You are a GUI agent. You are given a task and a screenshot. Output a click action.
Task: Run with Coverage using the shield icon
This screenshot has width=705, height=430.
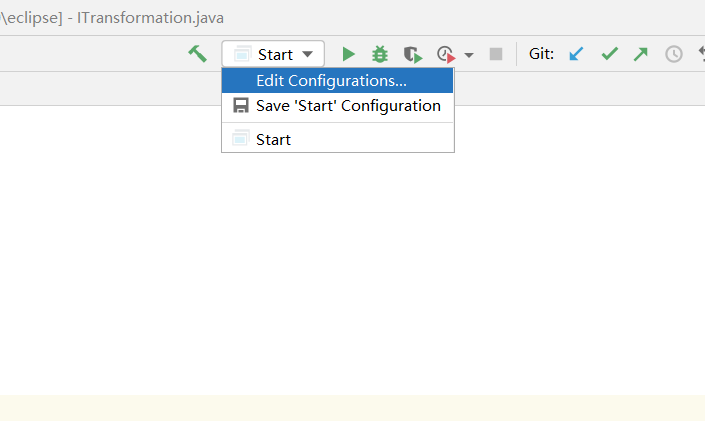412,54
